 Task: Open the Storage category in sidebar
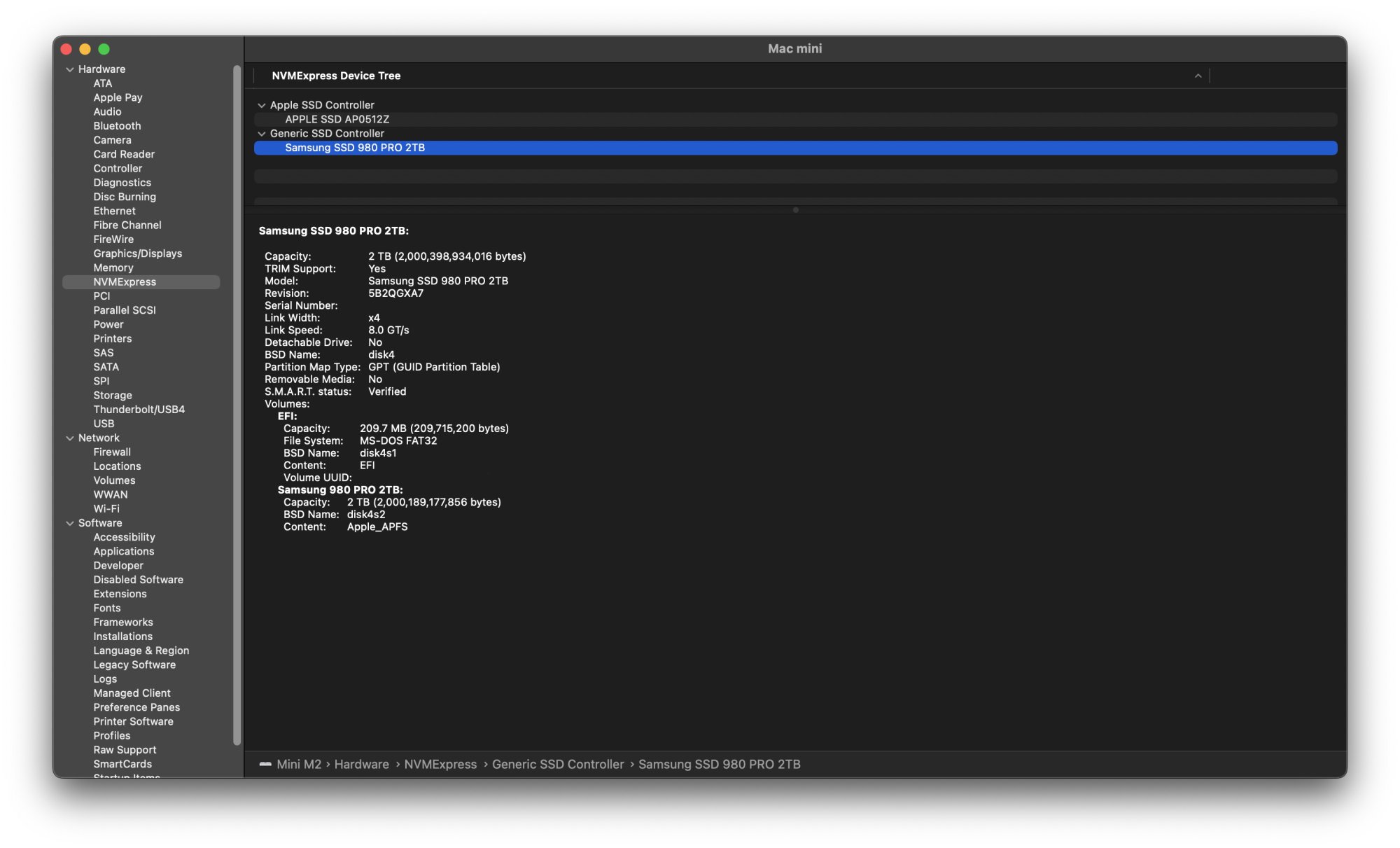113,396
